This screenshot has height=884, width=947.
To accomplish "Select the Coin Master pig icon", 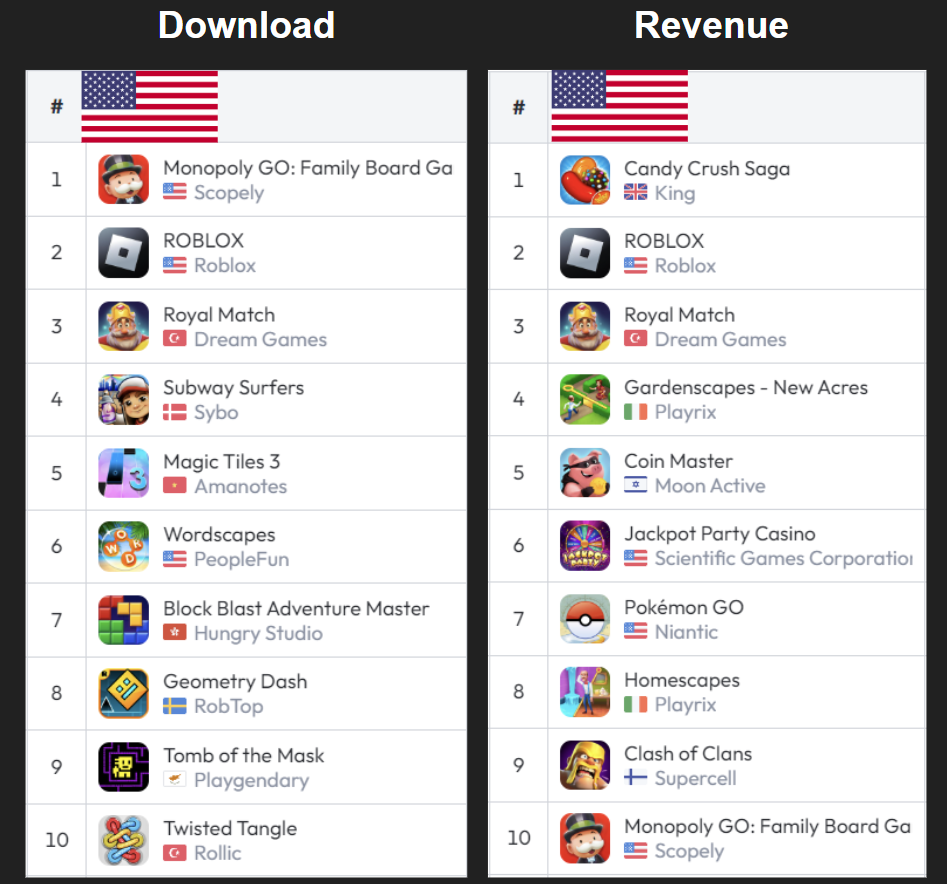I will point(585,473).
